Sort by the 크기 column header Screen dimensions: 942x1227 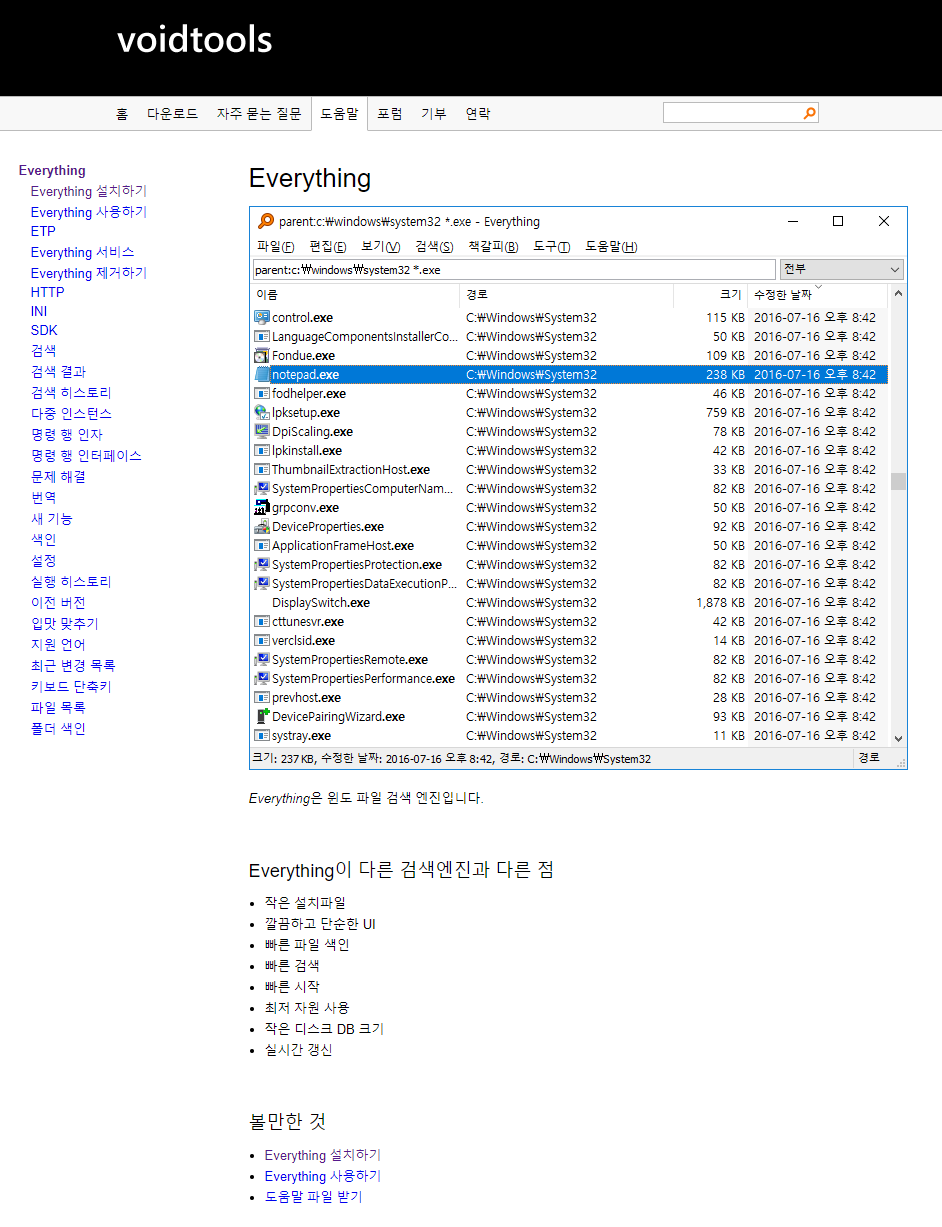(x=710, y=294)
